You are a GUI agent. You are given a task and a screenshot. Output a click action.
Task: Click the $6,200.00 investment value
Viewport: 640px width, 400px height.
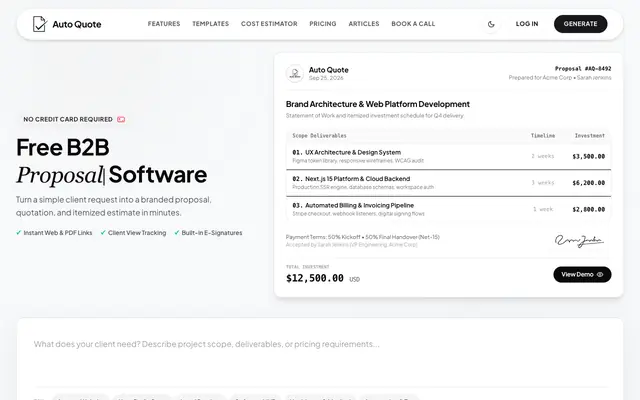(589, 183)
